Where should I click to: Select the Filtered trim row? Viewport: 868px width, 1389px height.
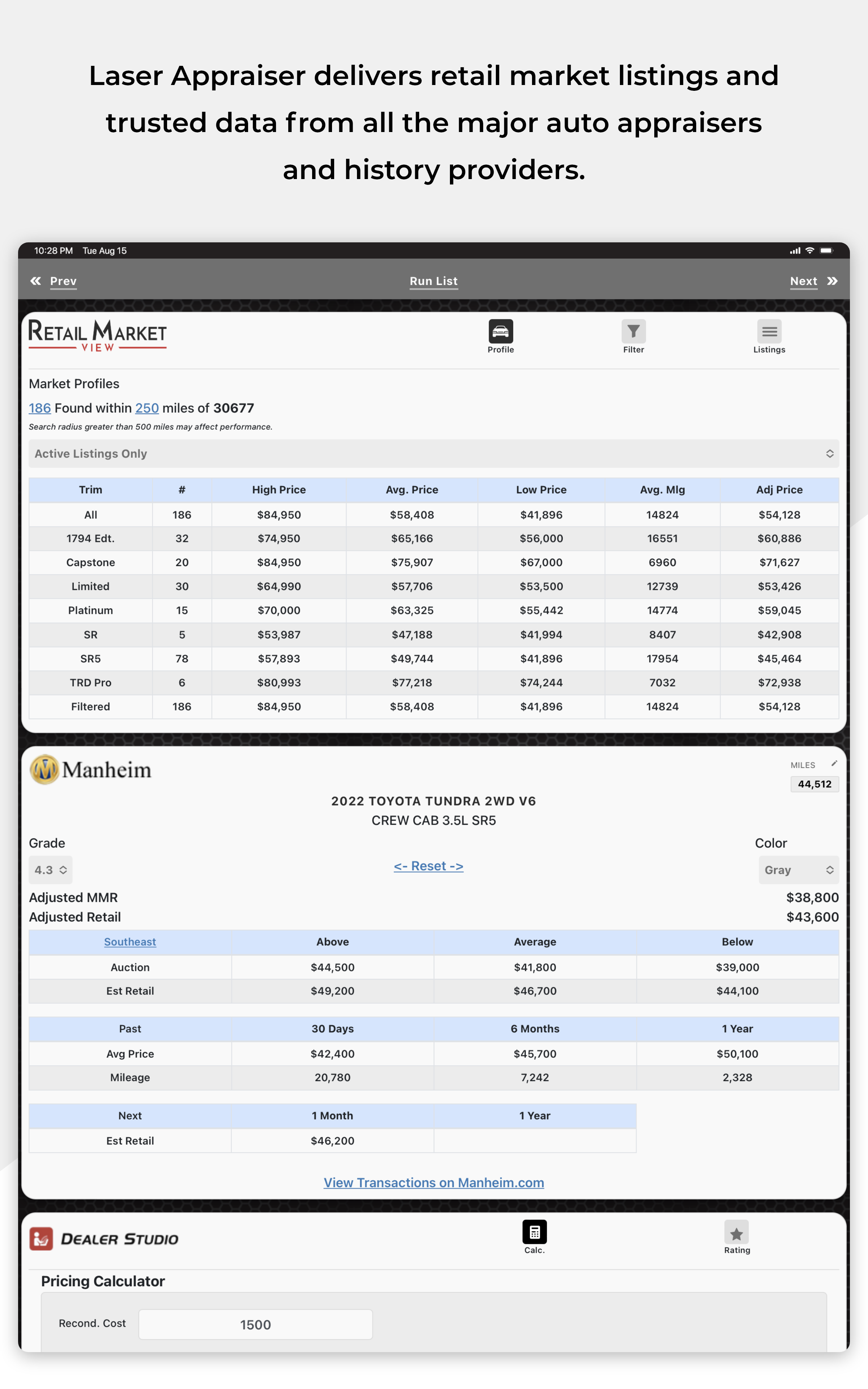pos(433,706)
